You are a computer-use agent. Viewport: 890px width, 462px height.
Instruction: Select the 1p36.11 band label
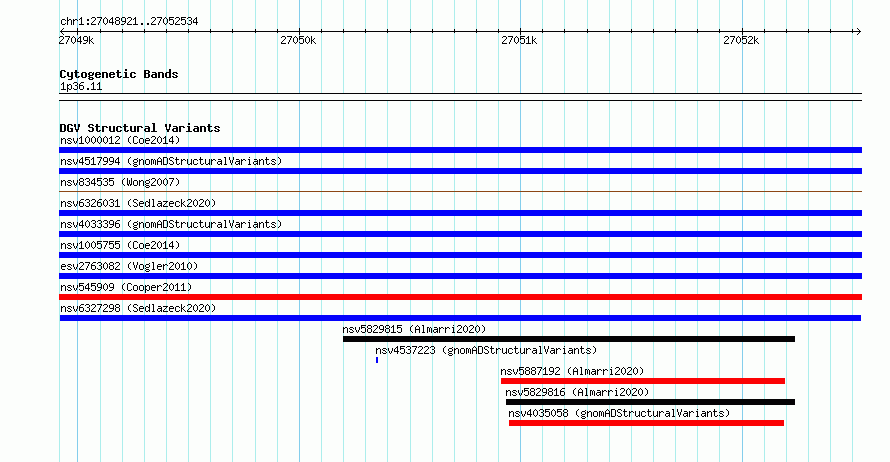tap(81, 86)
